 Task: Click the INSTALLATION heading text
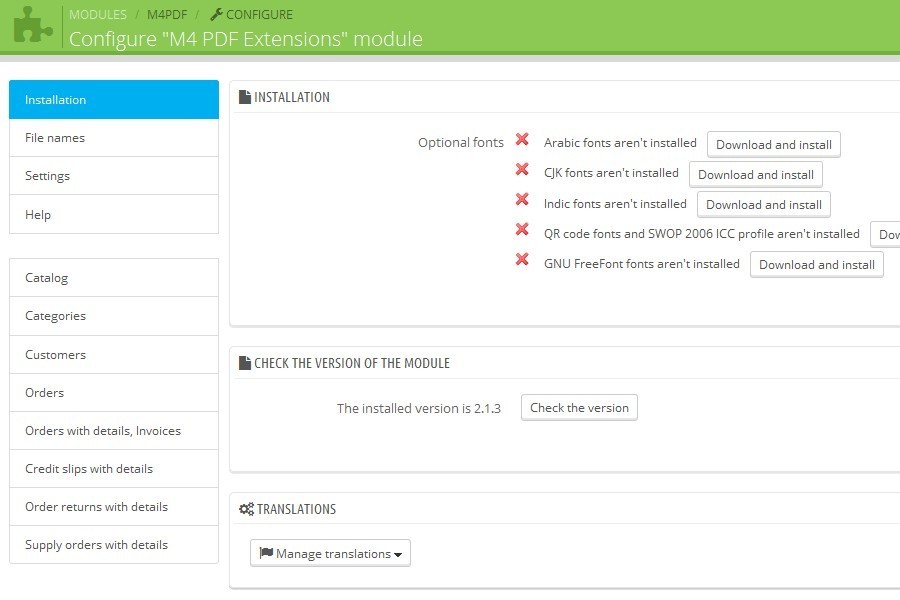pyautogui.click(x=292, y=97)
